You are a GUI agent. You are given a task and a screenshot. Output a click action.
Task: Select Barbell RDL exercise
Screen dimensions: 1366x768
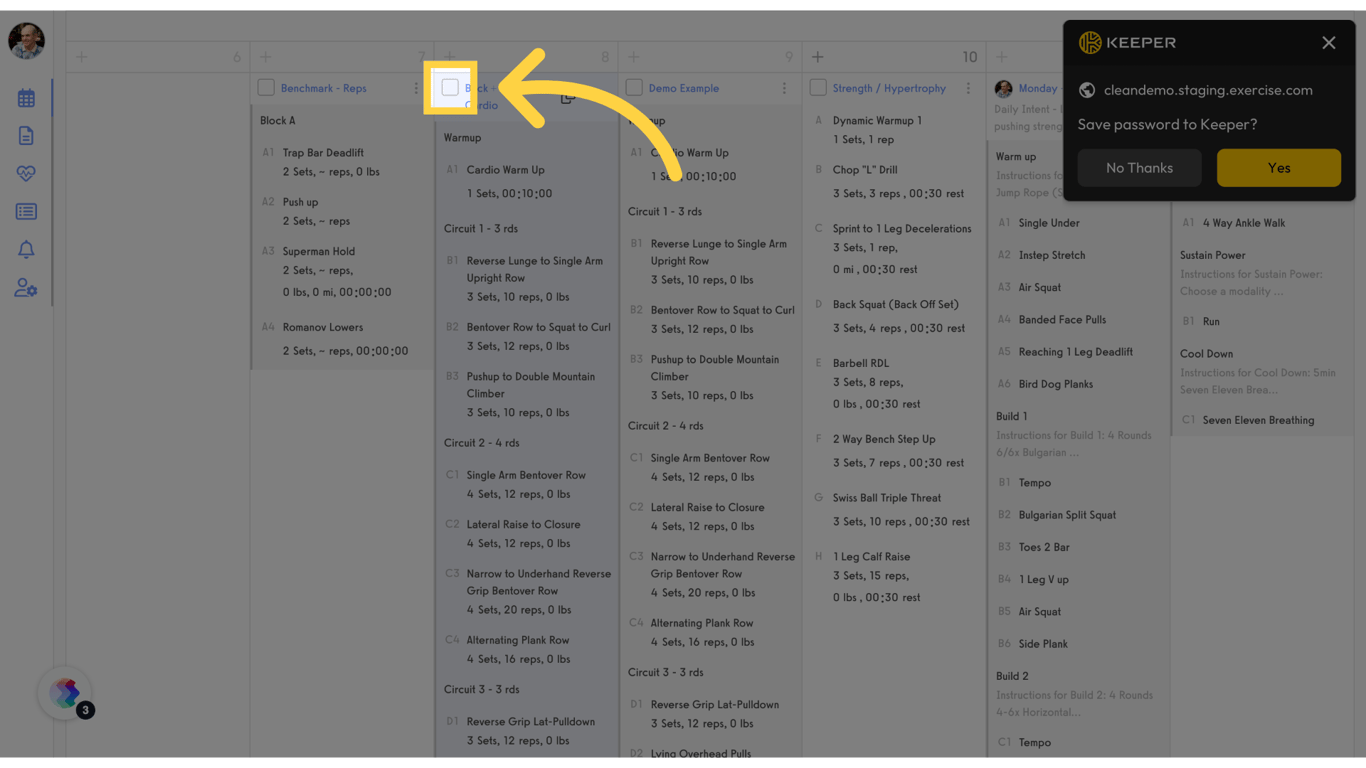pos(861,363)
